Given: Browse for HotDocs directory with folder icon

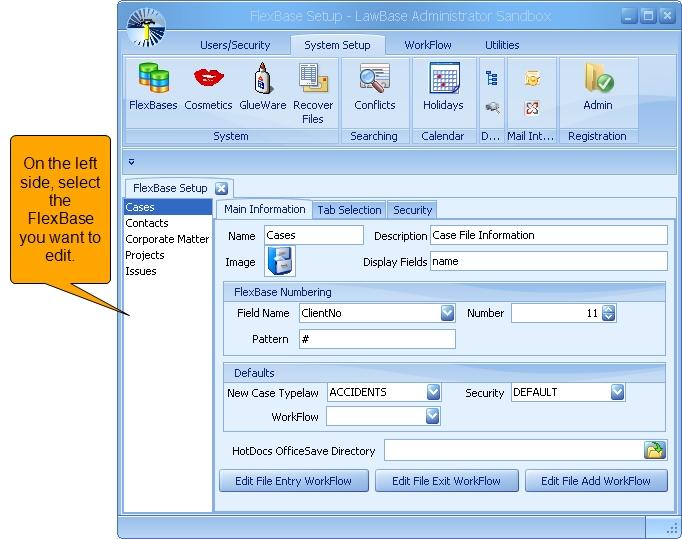Looking at the screenshot, I should point(655,450).
